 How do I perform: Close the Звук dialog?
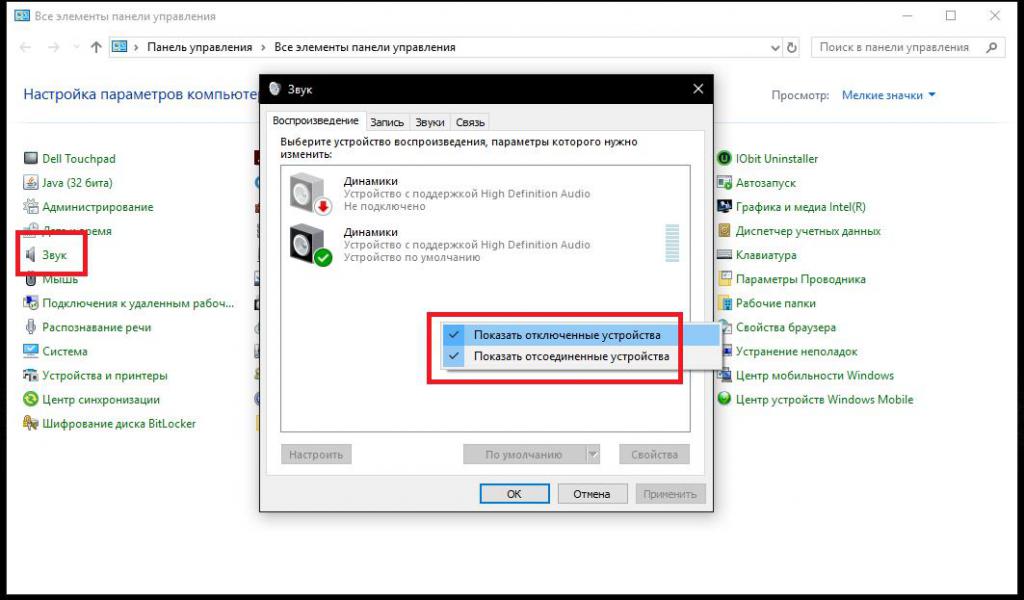coord(698,89)
